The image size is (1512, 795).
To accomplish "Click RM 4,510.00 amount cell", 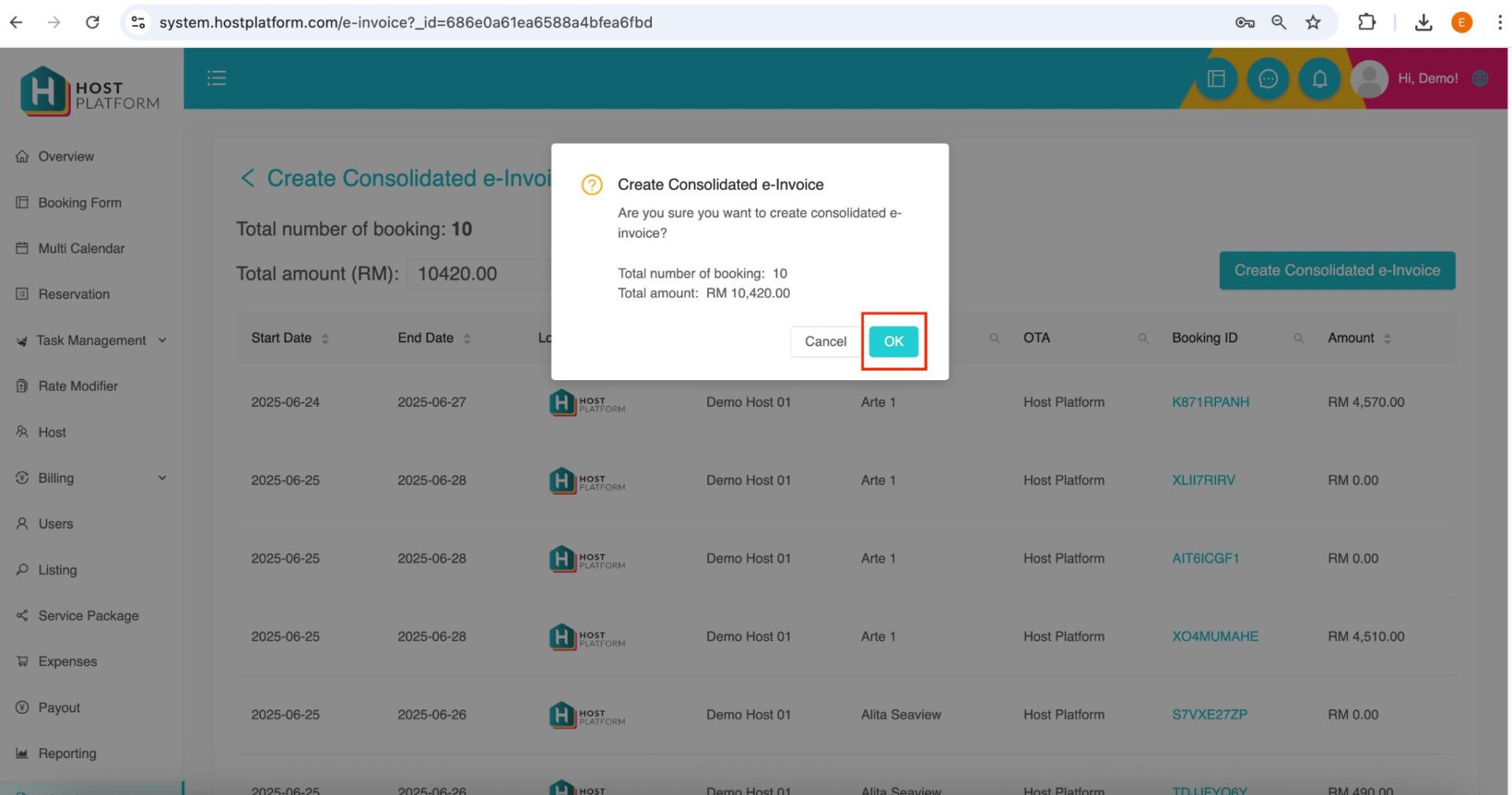I will pos(1366,636).
